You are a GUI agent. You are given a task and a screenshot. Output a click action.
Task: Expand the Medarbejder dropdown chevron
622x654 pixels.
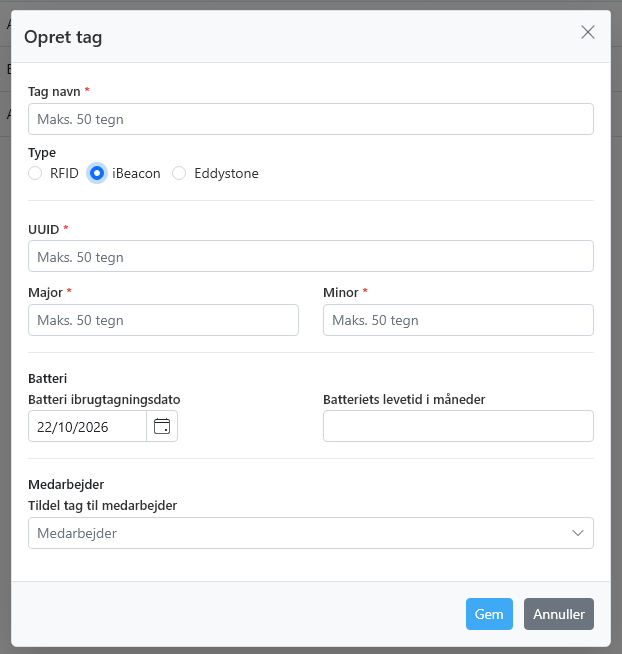[x=577, y=533]
